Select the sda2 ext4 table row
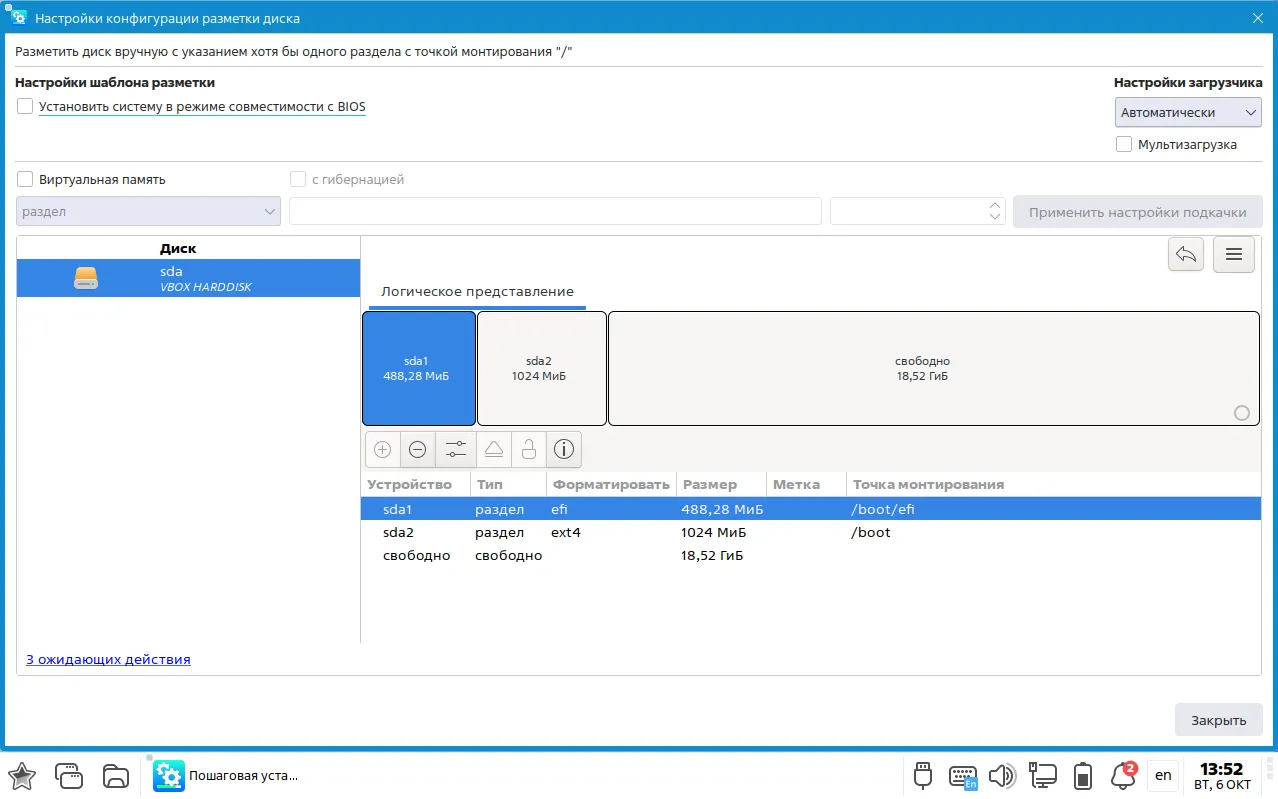Image resolution: width=1278 pixels, height=799 pixels. [811, 532]
